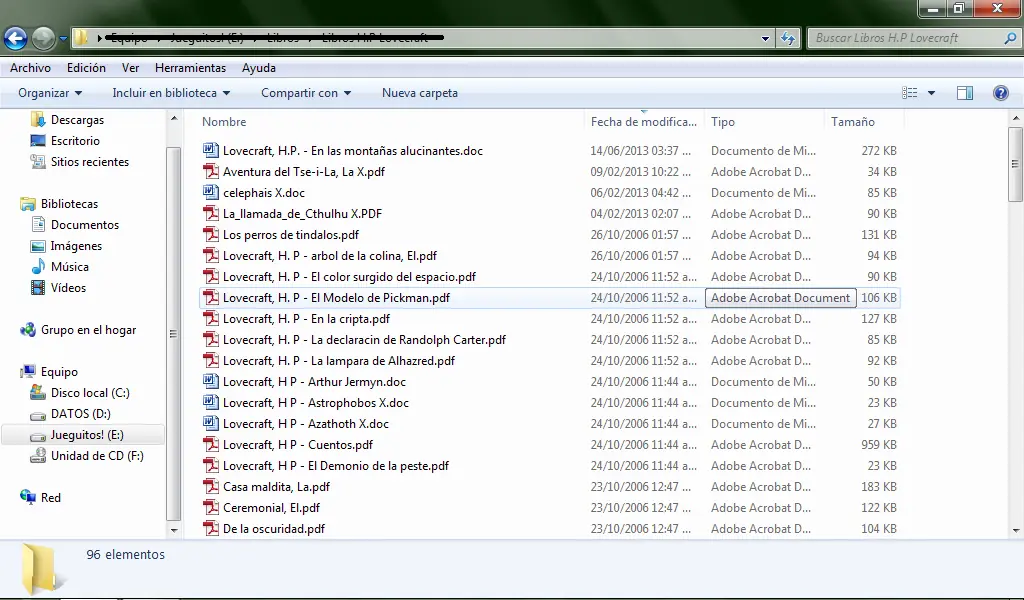
Task: Open the recent pages dropdown beside Forward
Action: tap(63, 39)
